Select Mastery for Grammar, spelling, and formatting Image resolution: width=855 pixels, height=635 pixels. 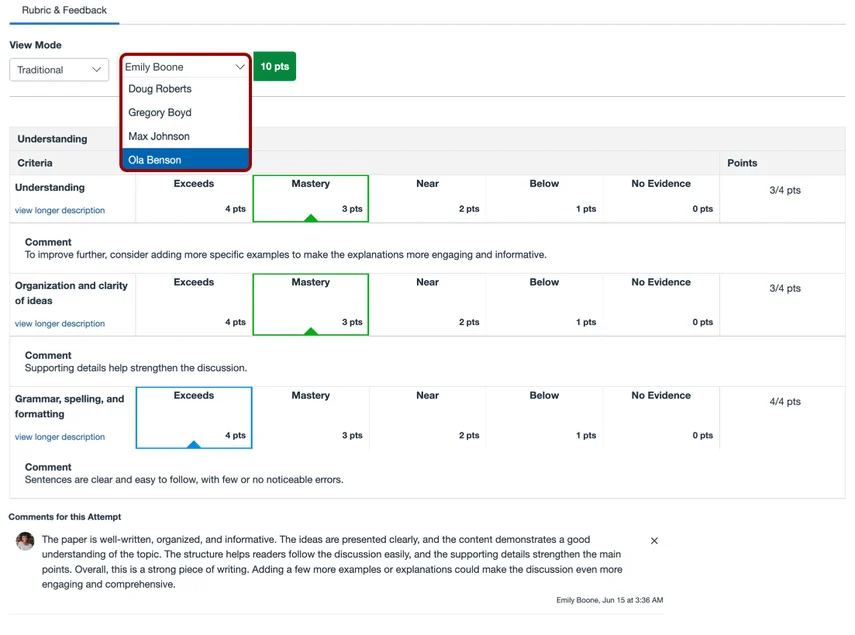[x=311, y=418]
